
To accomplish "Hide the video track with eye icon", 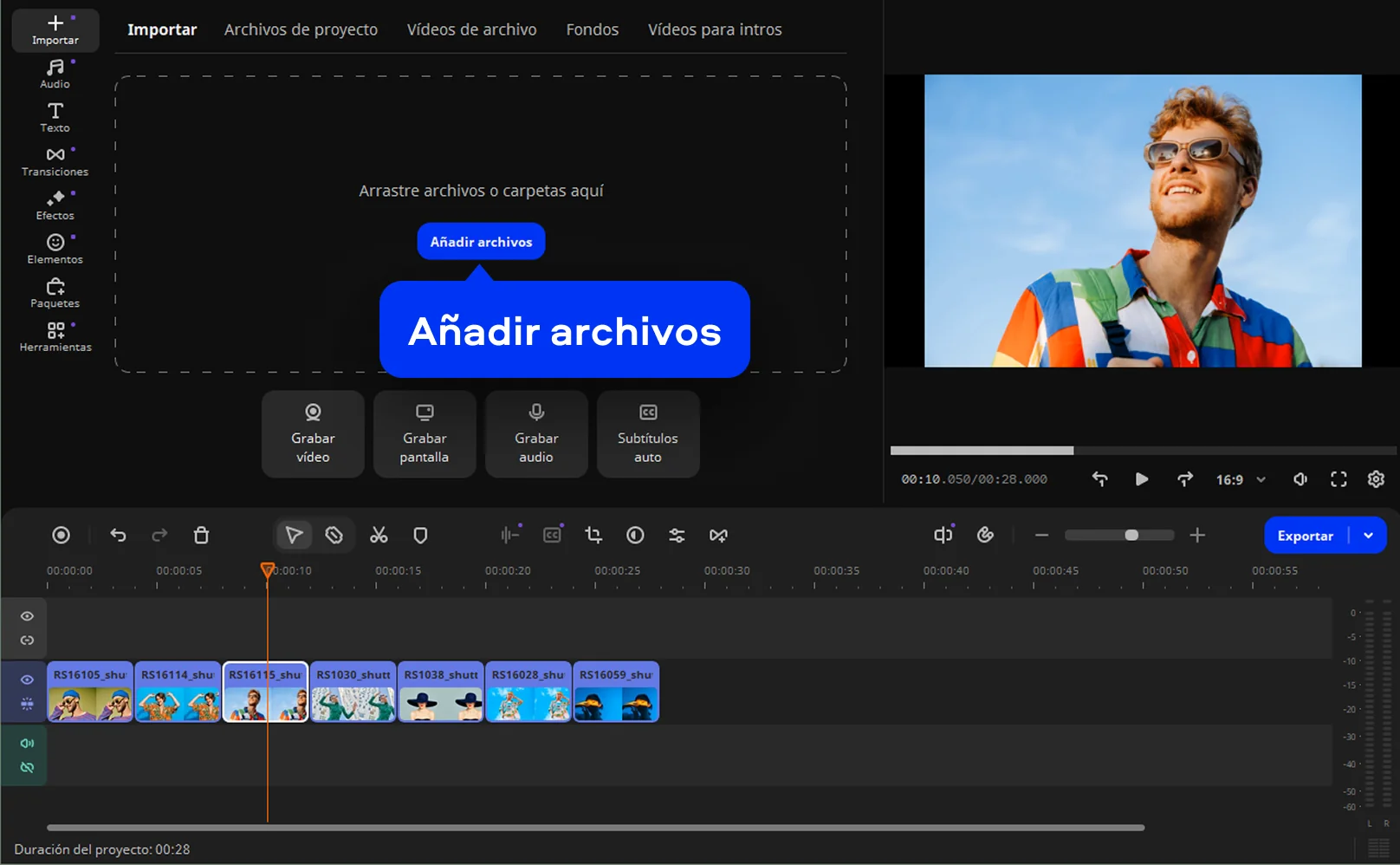I will click(27, 680).
